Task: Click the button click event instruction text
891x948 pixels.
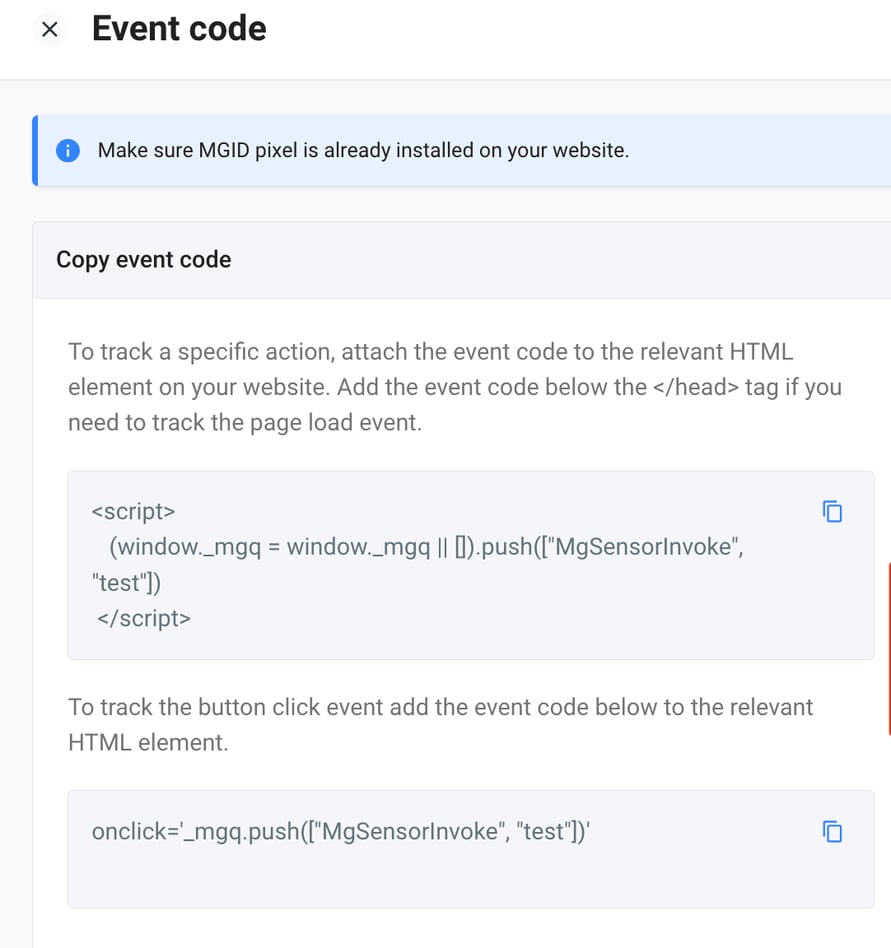Action: pyautogui.click(x=440, y=707)
